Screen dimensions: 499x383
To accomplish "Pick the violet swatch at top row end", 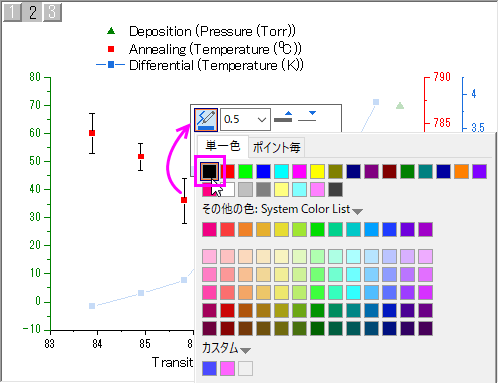I will coord(479,171).
